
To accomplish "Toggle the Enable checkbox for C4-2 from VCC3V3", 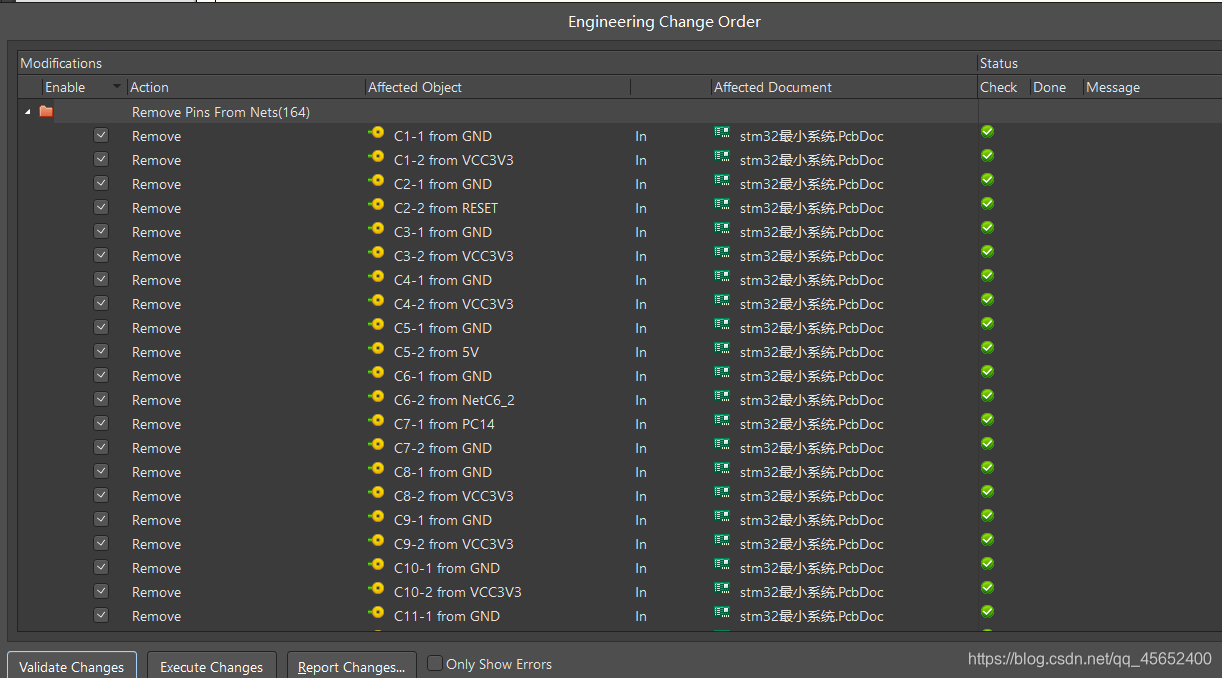I will point(101,303).
